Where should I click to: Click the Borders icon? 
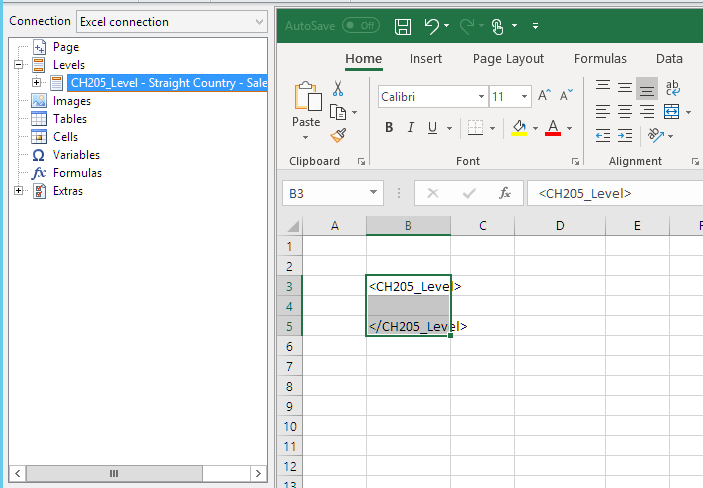click(475, 128)
